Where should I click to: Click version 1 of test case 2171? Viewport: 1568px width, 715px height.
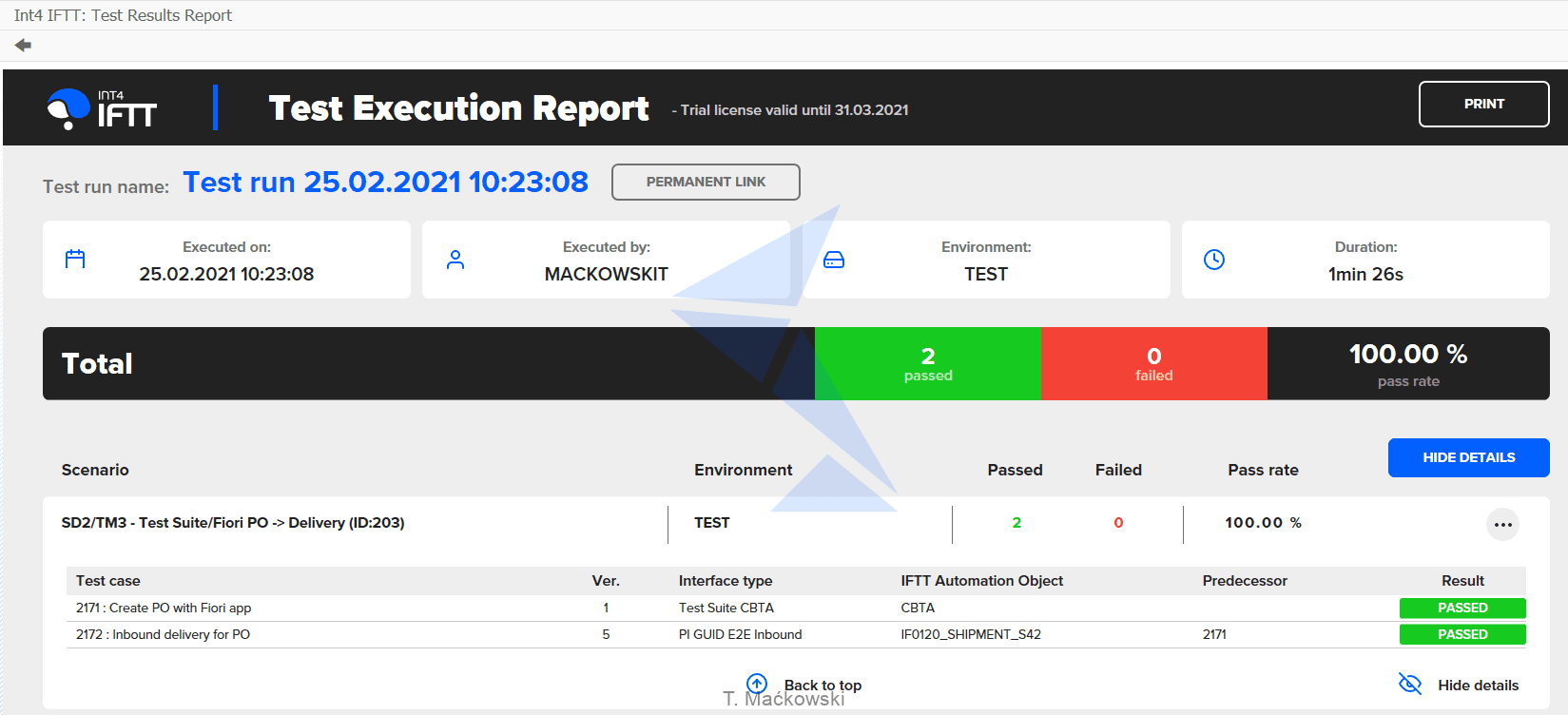point(606,608)
